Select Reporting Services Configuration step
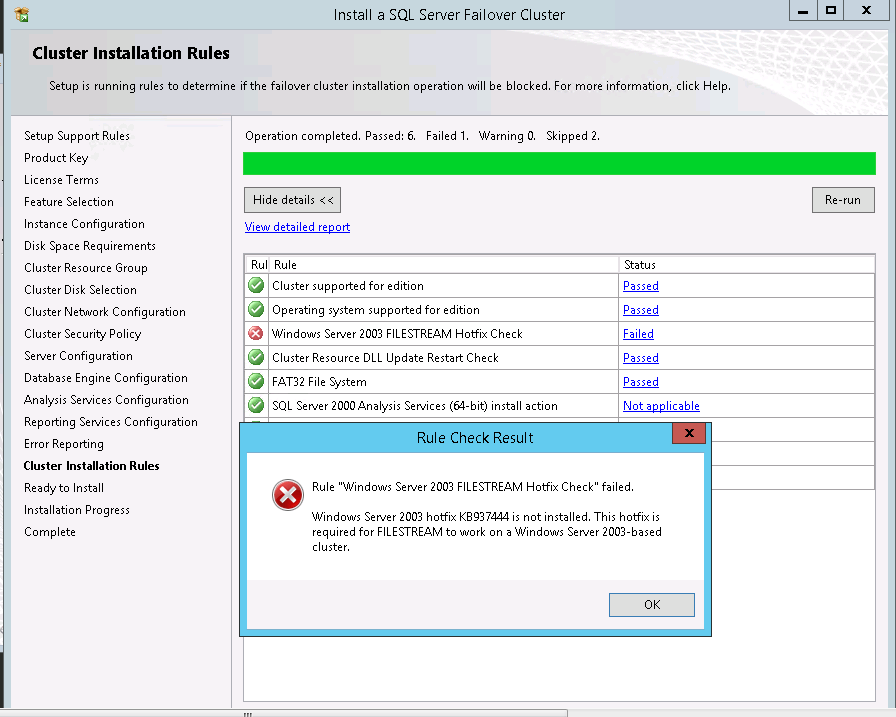896x717 pixels. pyautogui.click(x=111, y=422)
